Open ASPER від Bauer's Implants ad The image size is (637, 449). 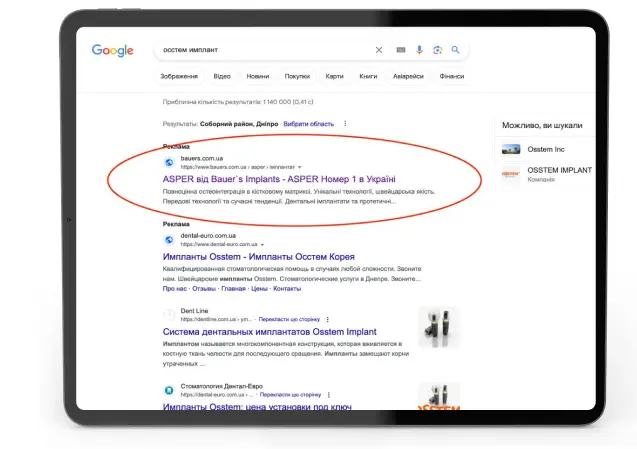279,179
